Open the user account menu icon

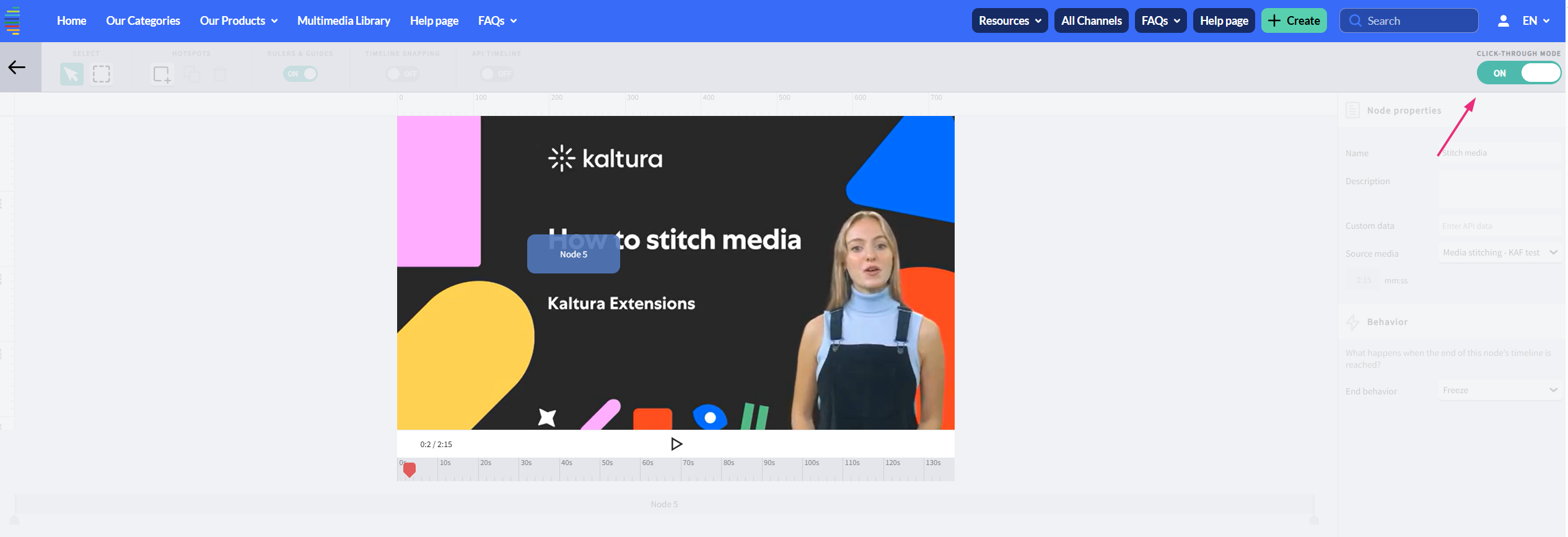pos(1503,21)
